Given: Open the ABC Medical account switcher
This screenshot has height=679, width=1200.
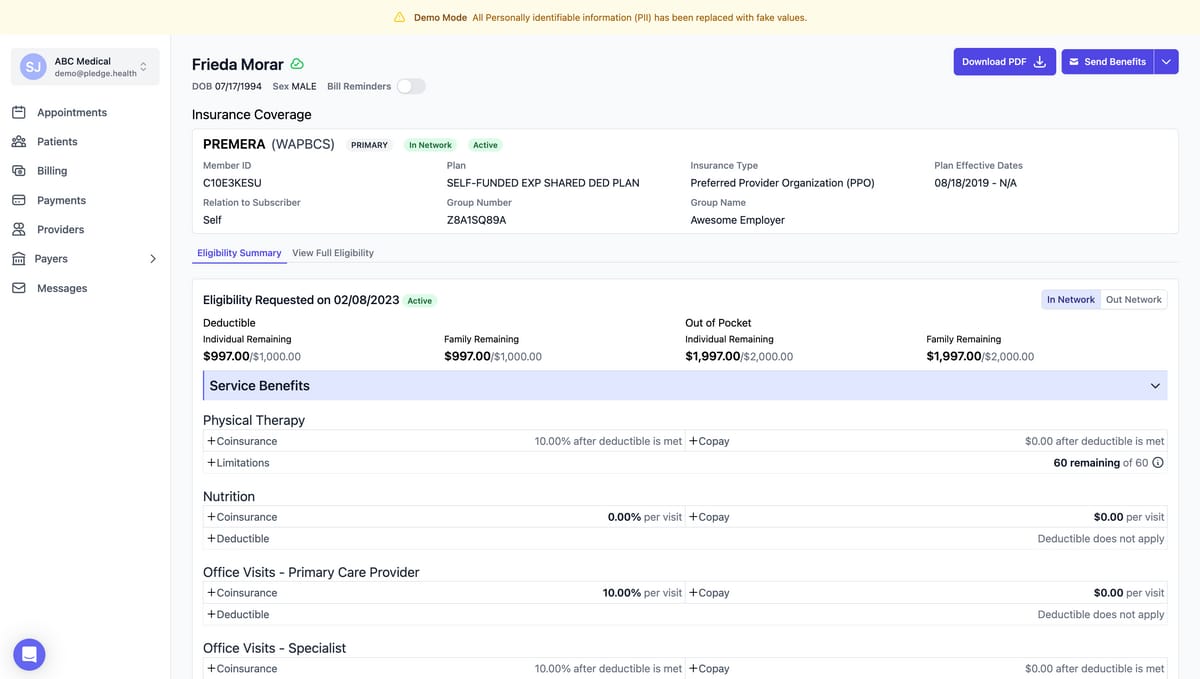Looking at the screenshot, I should click(85, 67).
